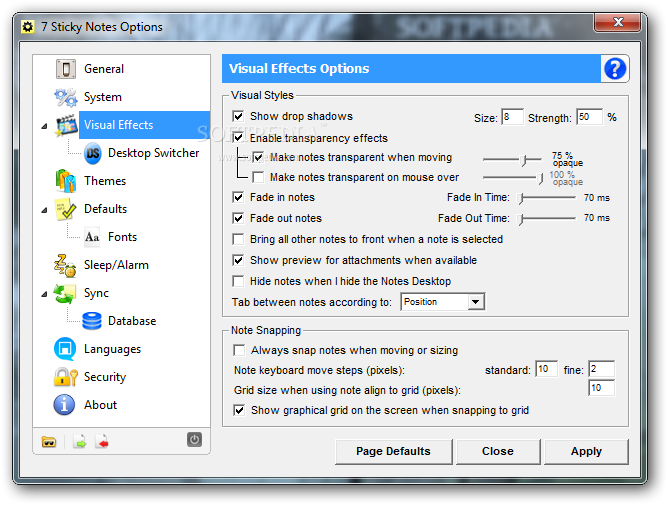Click the green arrow import icon
This screenshot has height=505, width=668.
point(80,442)
